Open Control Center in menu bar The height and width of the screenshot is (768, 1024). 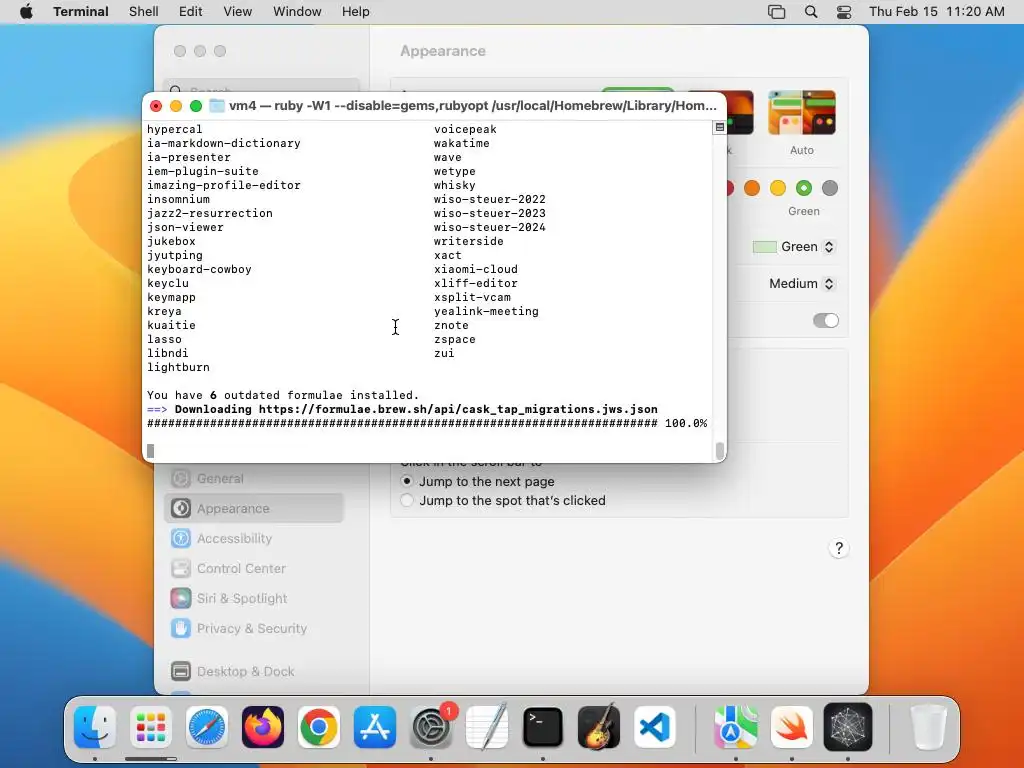pyautogui.click(x=844, y=12)
